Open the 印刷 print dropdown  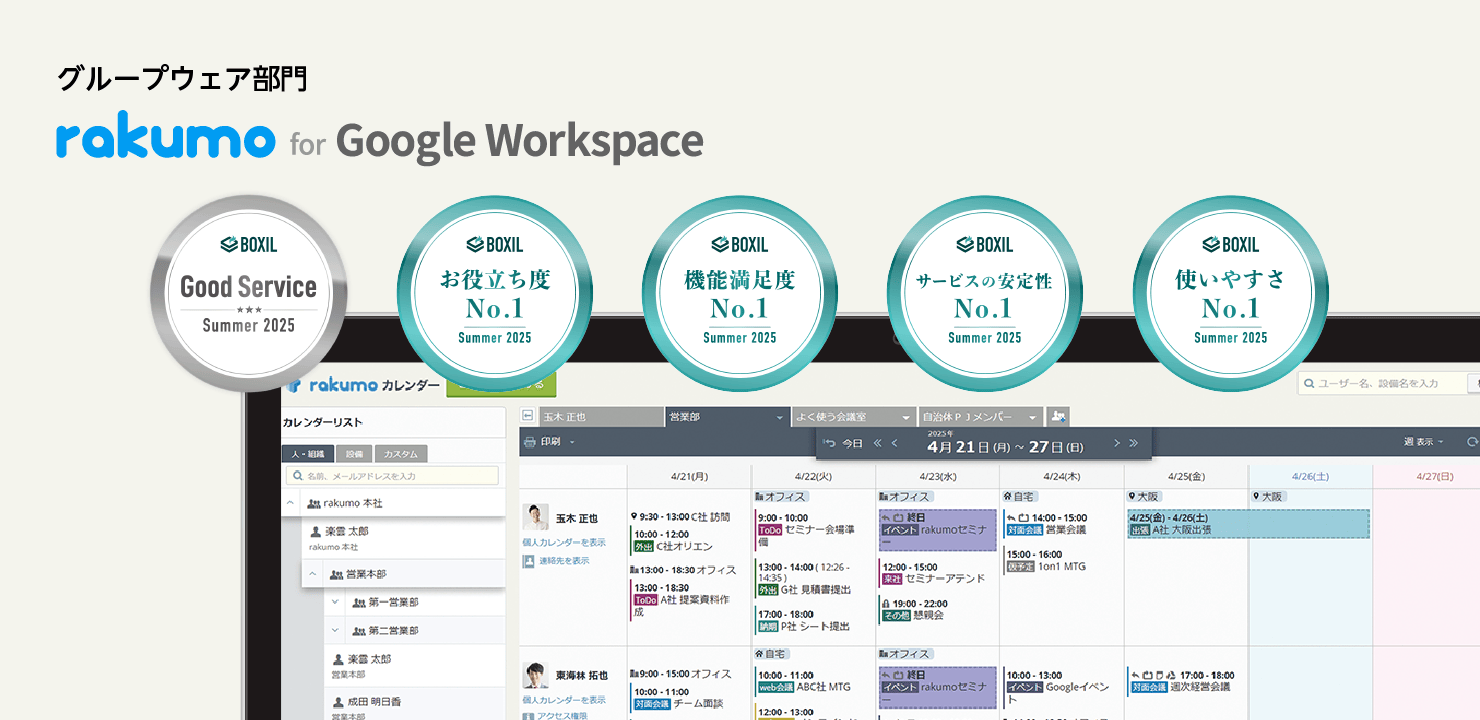pyautogui.click(x=572, y=442)
